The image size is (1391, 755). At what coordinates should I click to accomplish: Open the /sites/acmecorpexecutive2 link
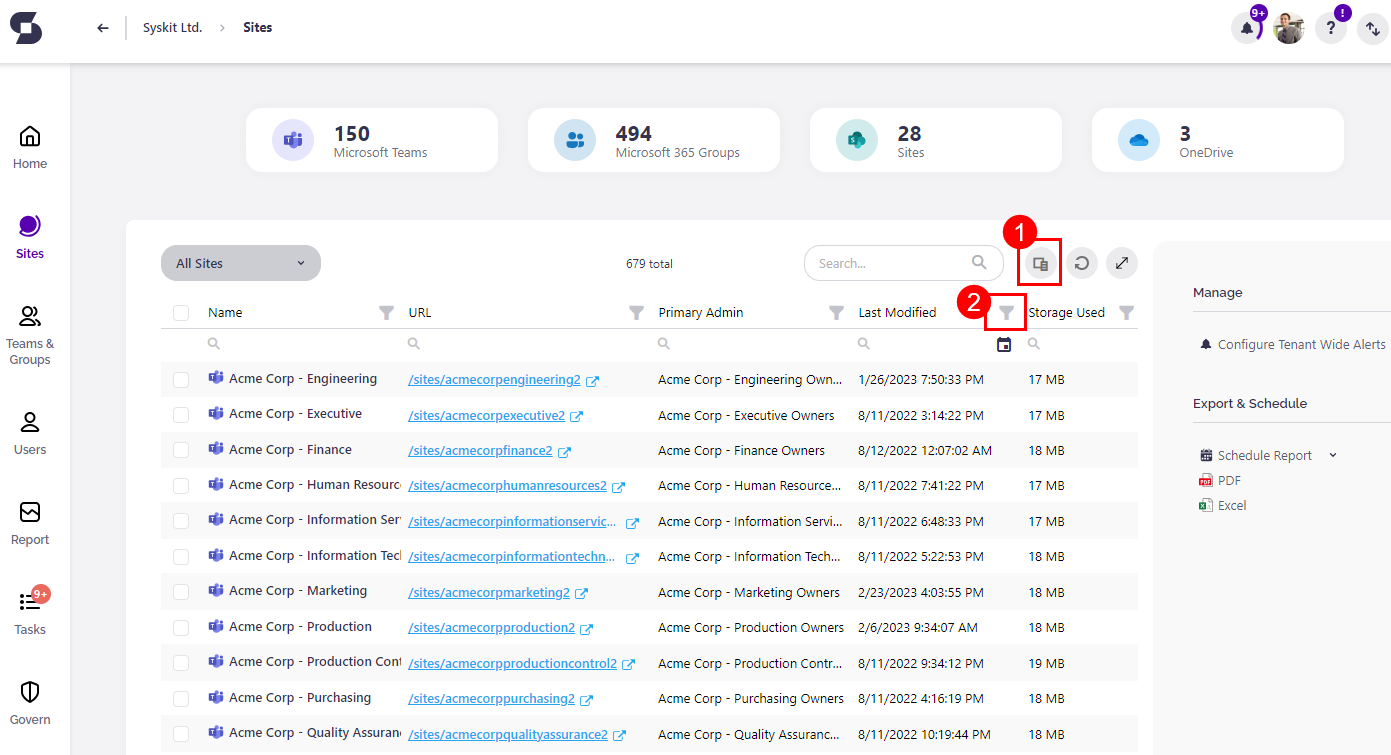click(x=486, y=415)
